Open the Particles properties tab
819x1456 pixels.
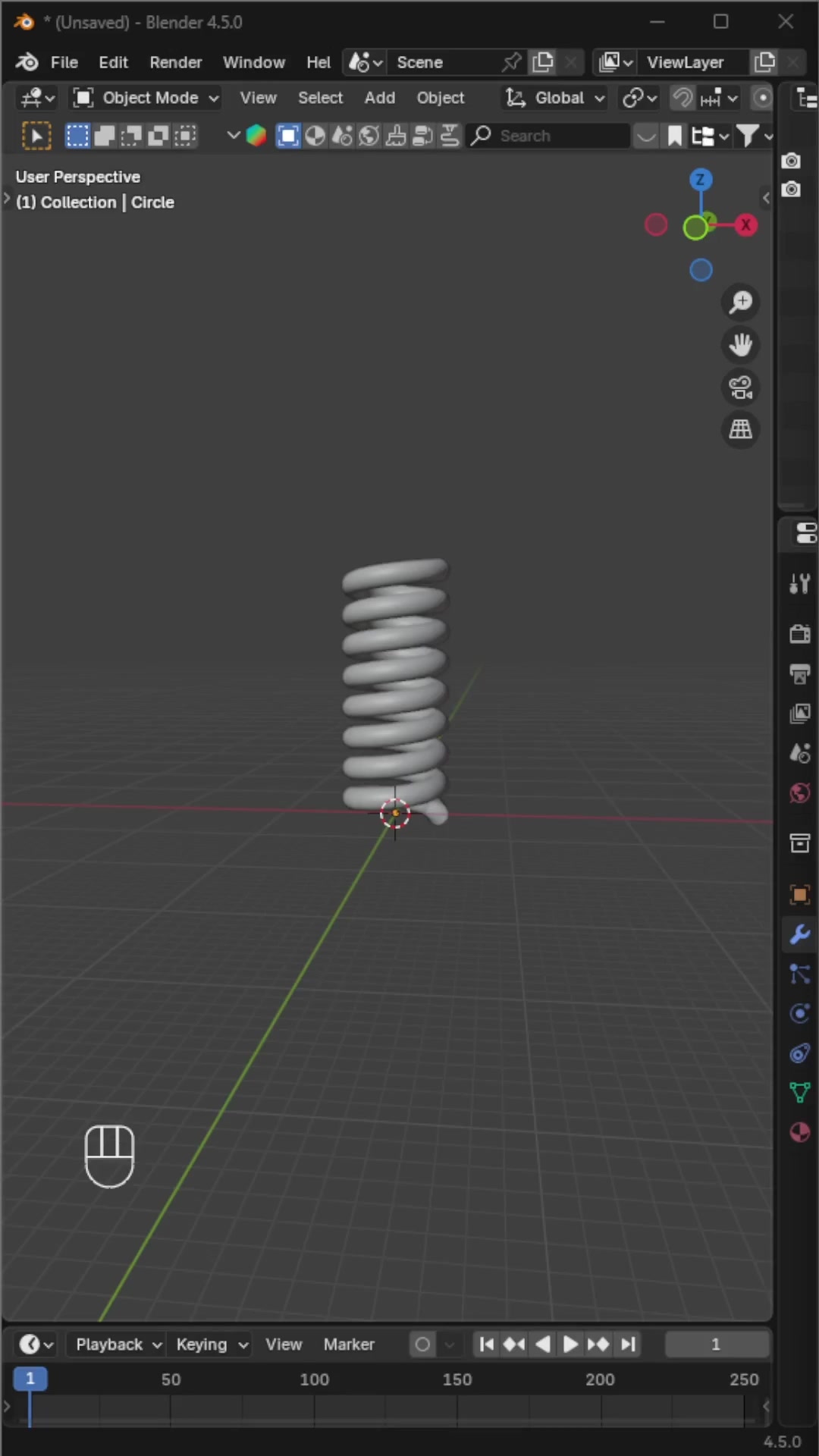tap(800, 974)
